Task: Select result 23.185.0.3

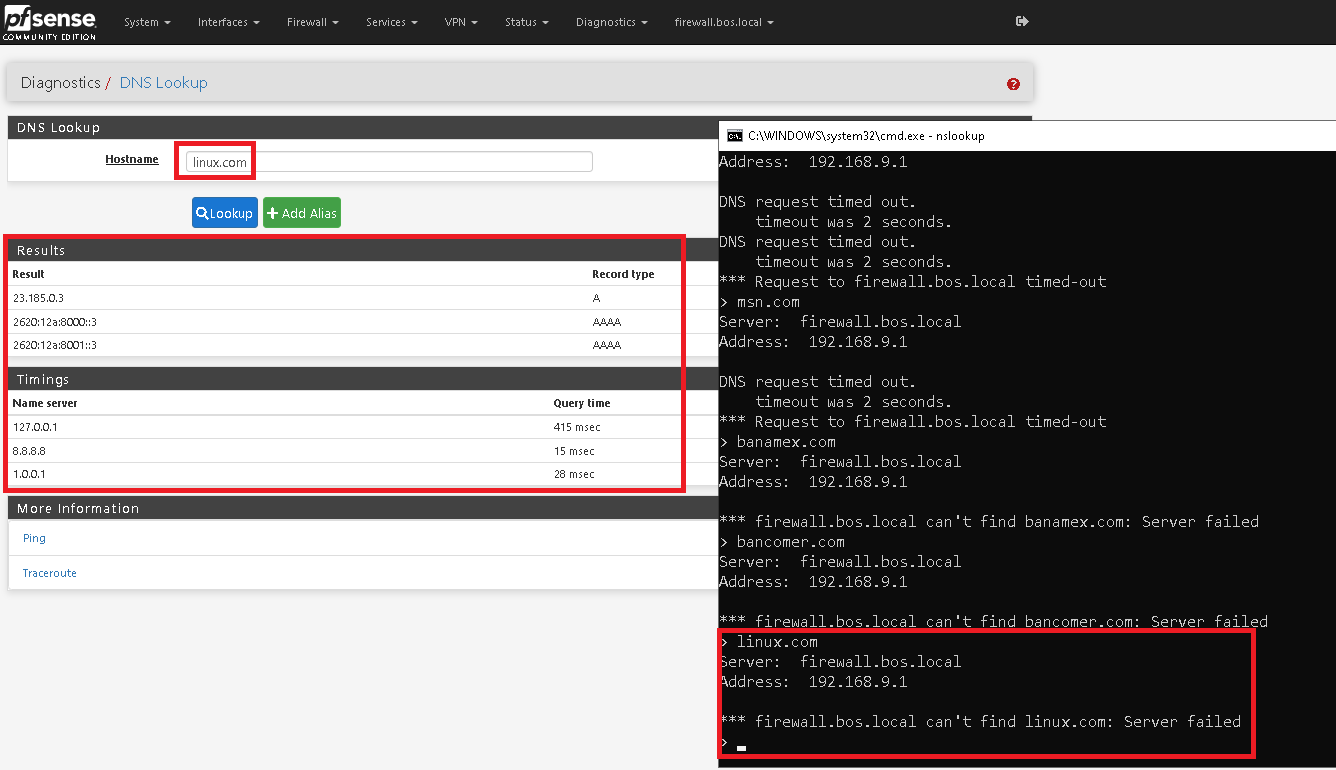Action: 38,298
